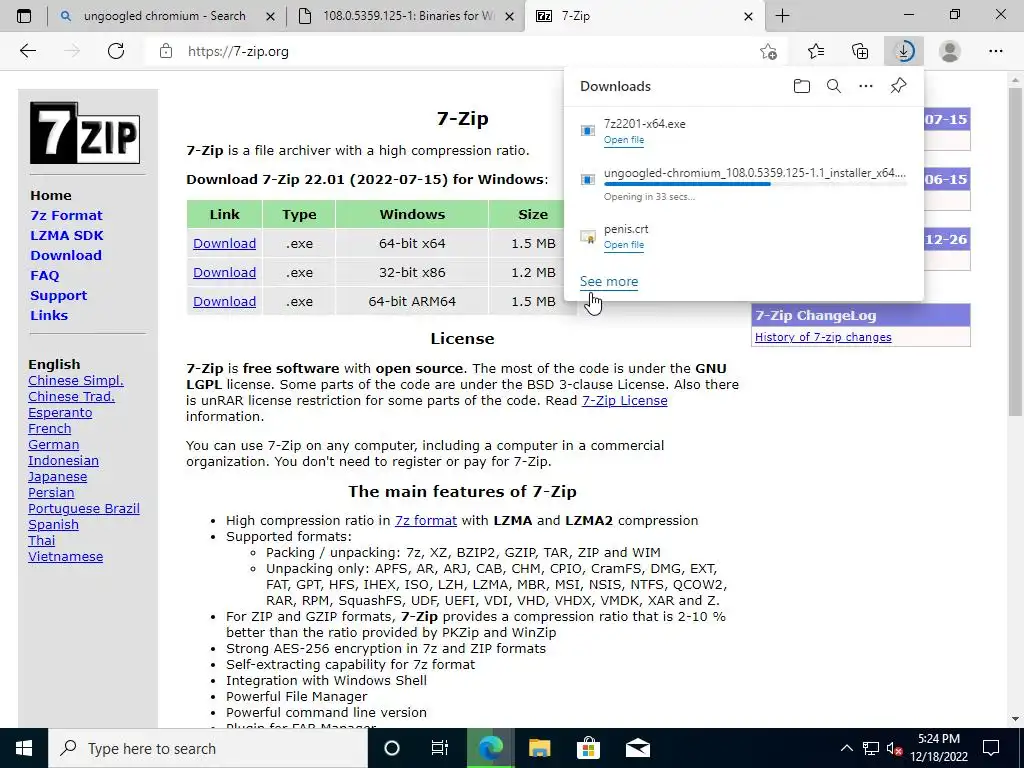The width and height of the screenshot is (1024, 768).
Task: Click the taskbar clock and date
Action: tap(938, 748)
